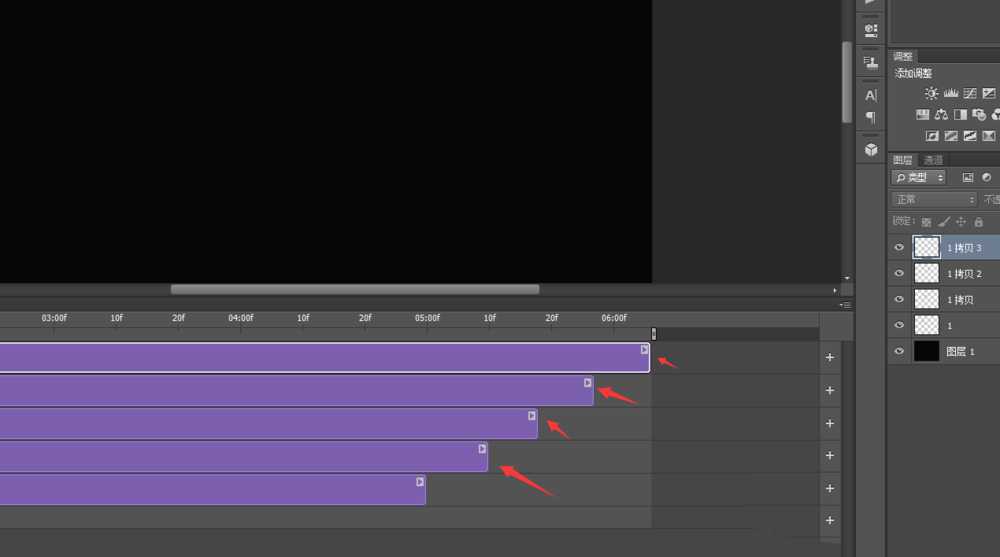Viewport: 1000px width, 557px height.
Task: Click the lock all padlock icon
Action: pyautogui.click(x=978, y=222)
